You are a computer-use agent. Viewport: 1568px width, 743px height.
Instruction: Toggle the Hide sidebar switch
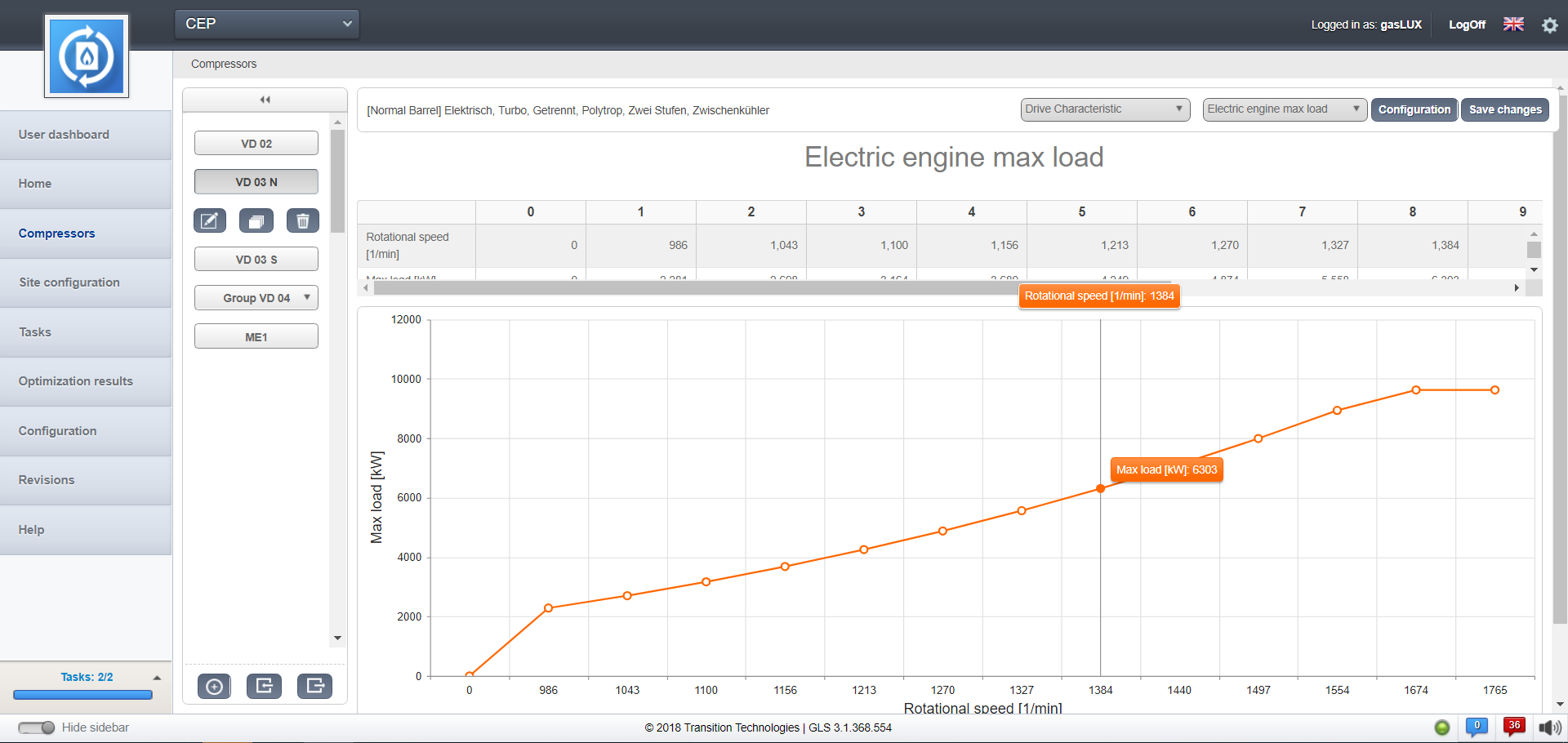click(x=37, y=727)
